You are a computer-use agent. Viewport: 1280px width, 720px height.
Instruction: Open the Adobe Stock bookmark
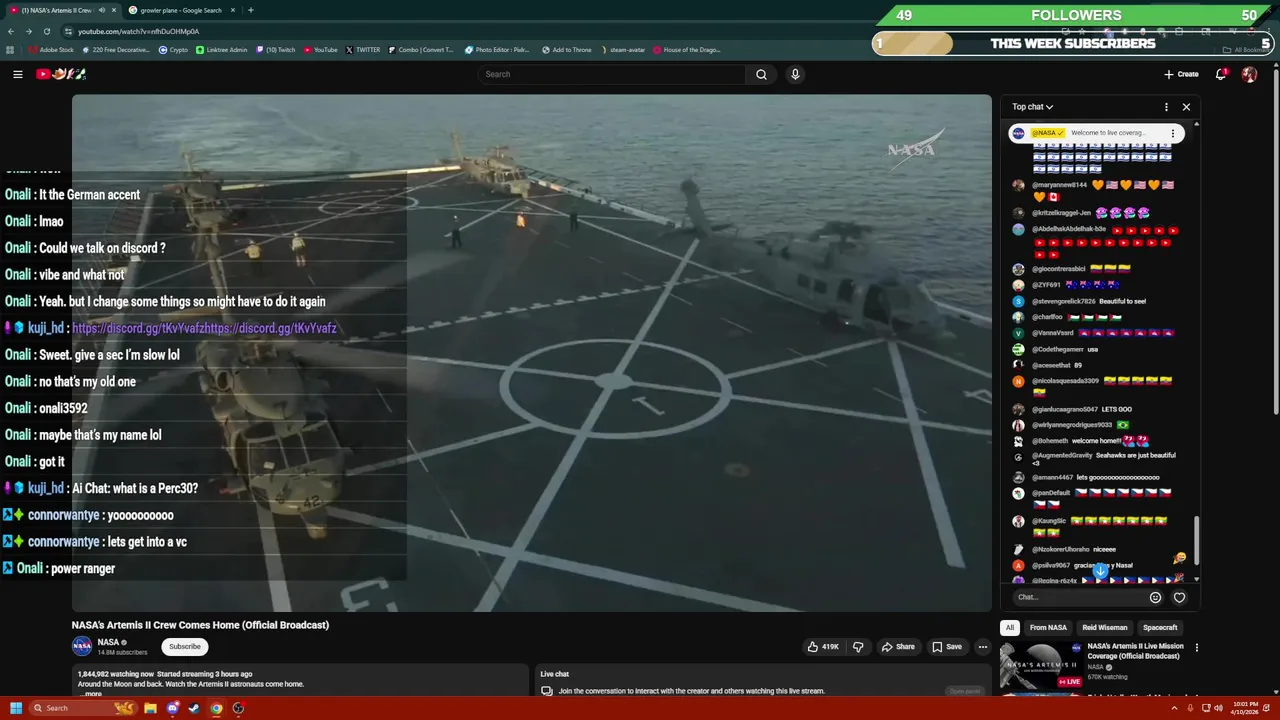(x=51, y=50)
